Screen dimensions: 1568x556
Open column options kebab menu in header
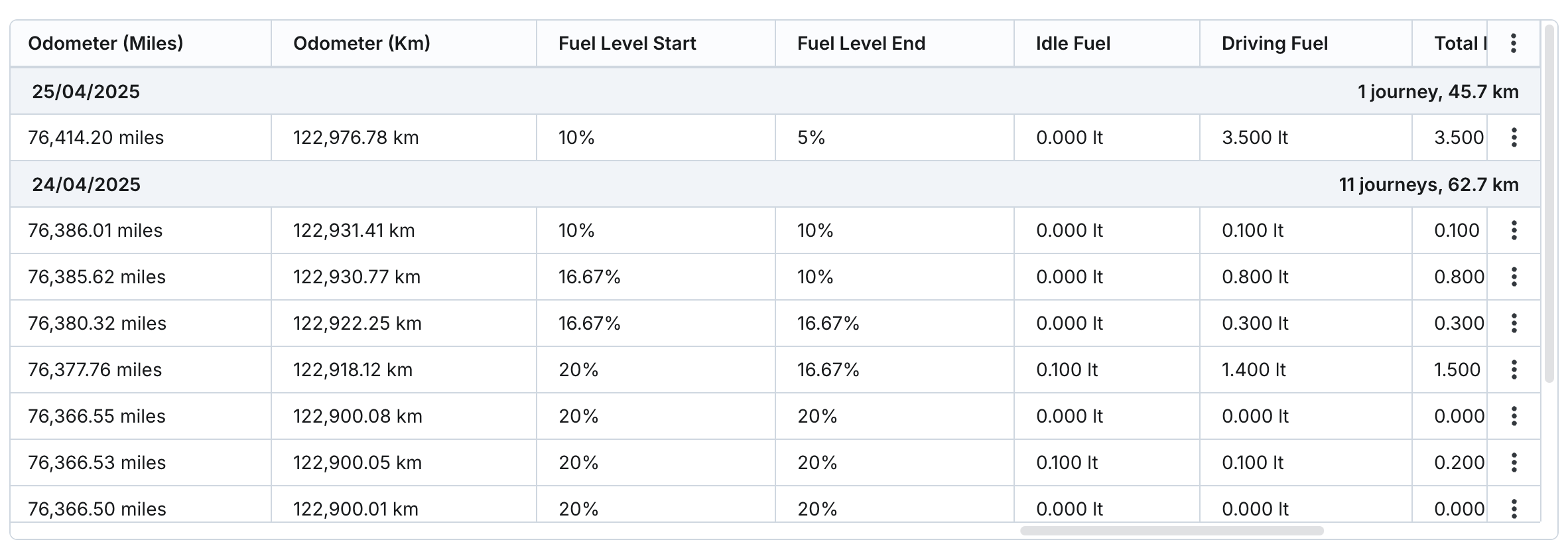click(x=1514, y=44)
